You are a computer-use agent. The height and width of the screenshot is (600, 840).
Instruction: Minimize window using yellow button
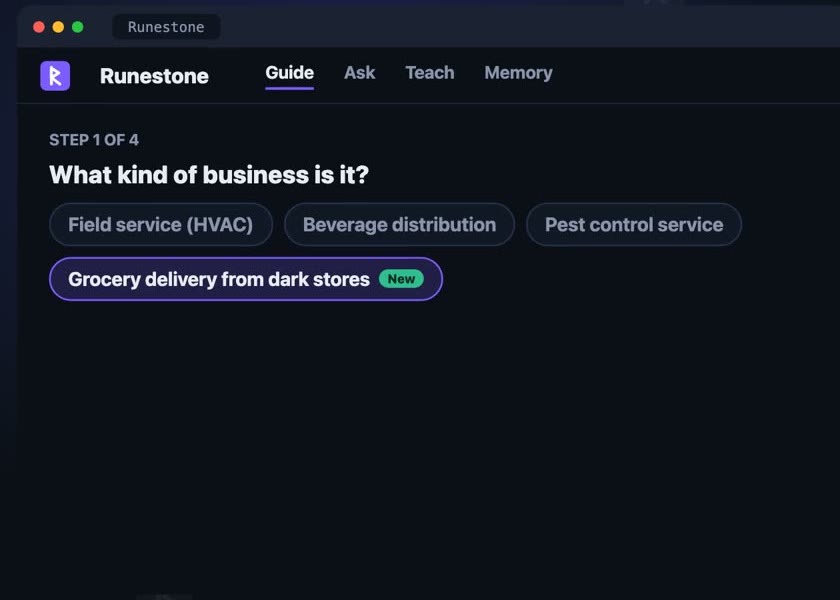point(58,27)
